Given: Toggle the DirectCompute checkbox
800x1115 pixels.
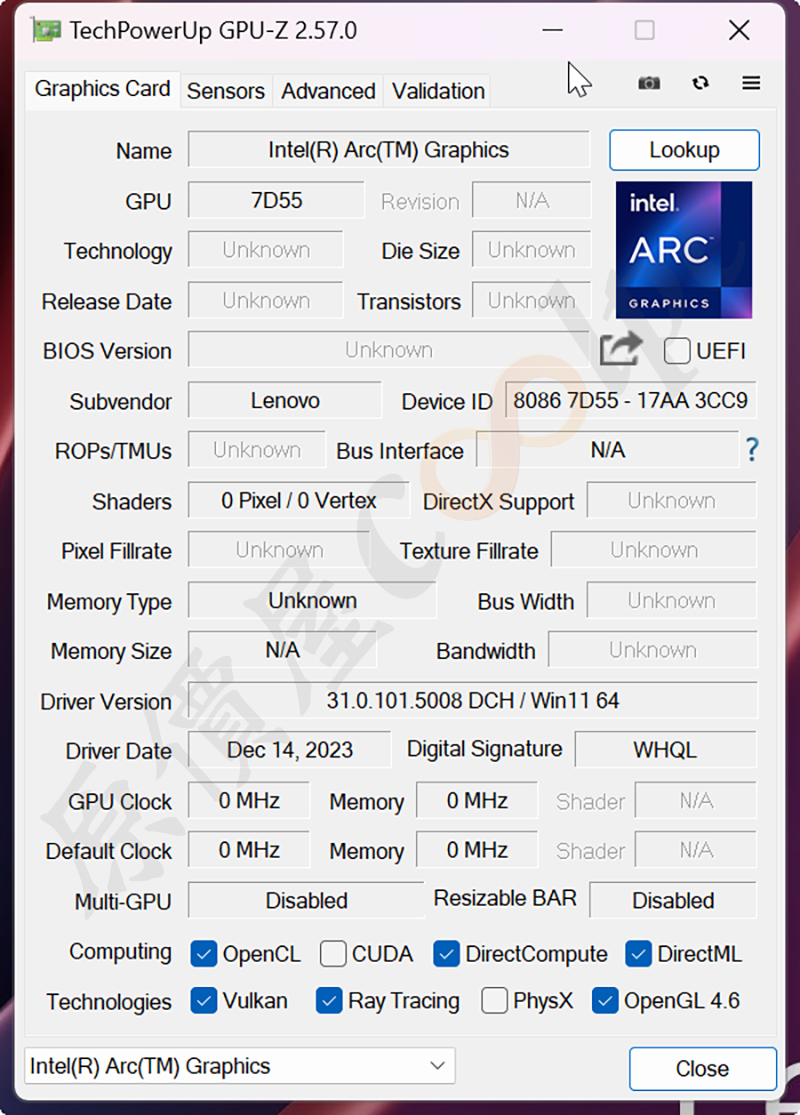Looking at the screenshot, I should click(x=446, y=954).
